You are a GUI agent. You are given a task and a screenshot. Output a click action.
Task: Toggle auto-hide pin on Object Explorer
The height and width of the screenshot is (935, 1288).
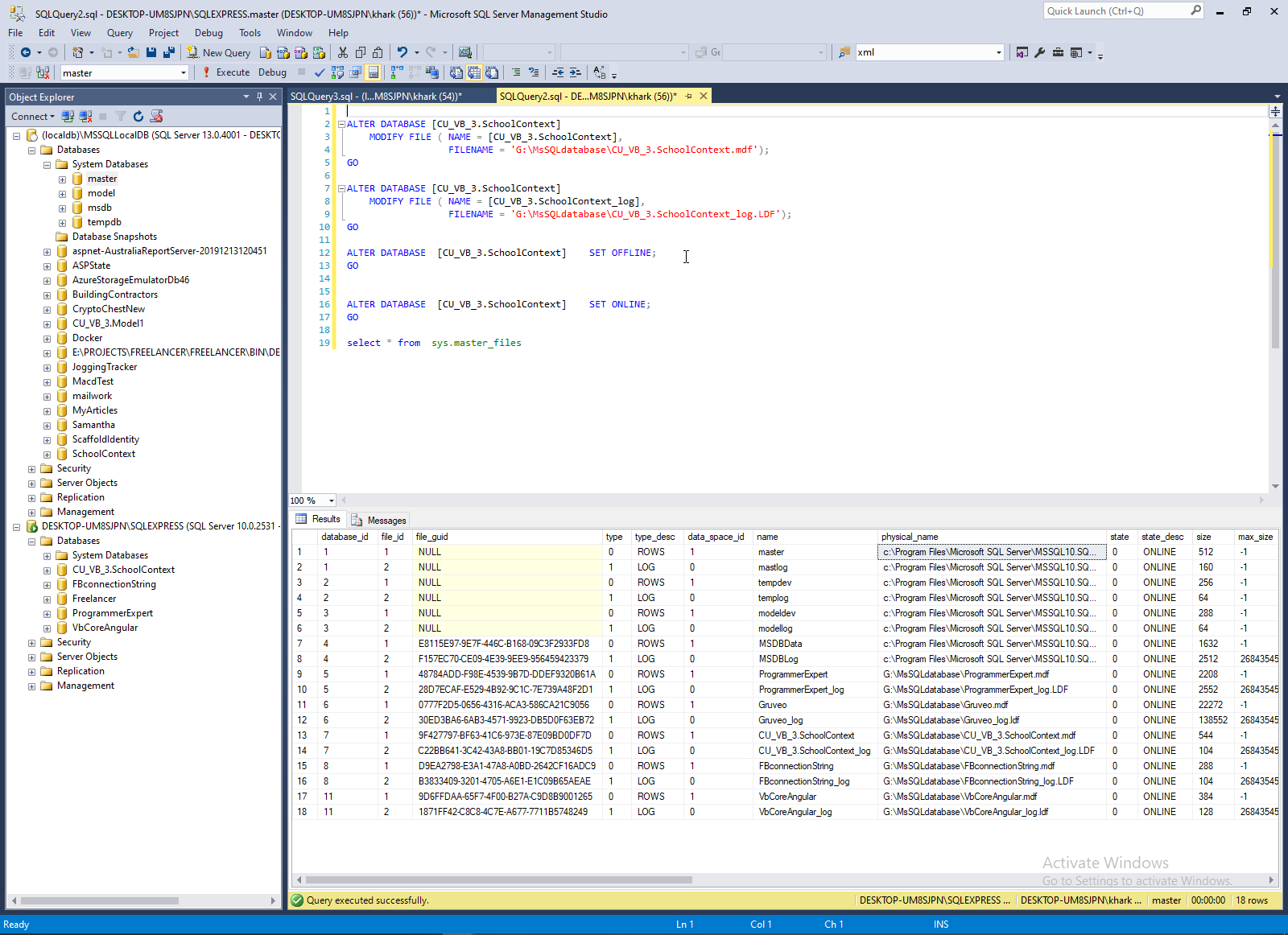[259, 97]
